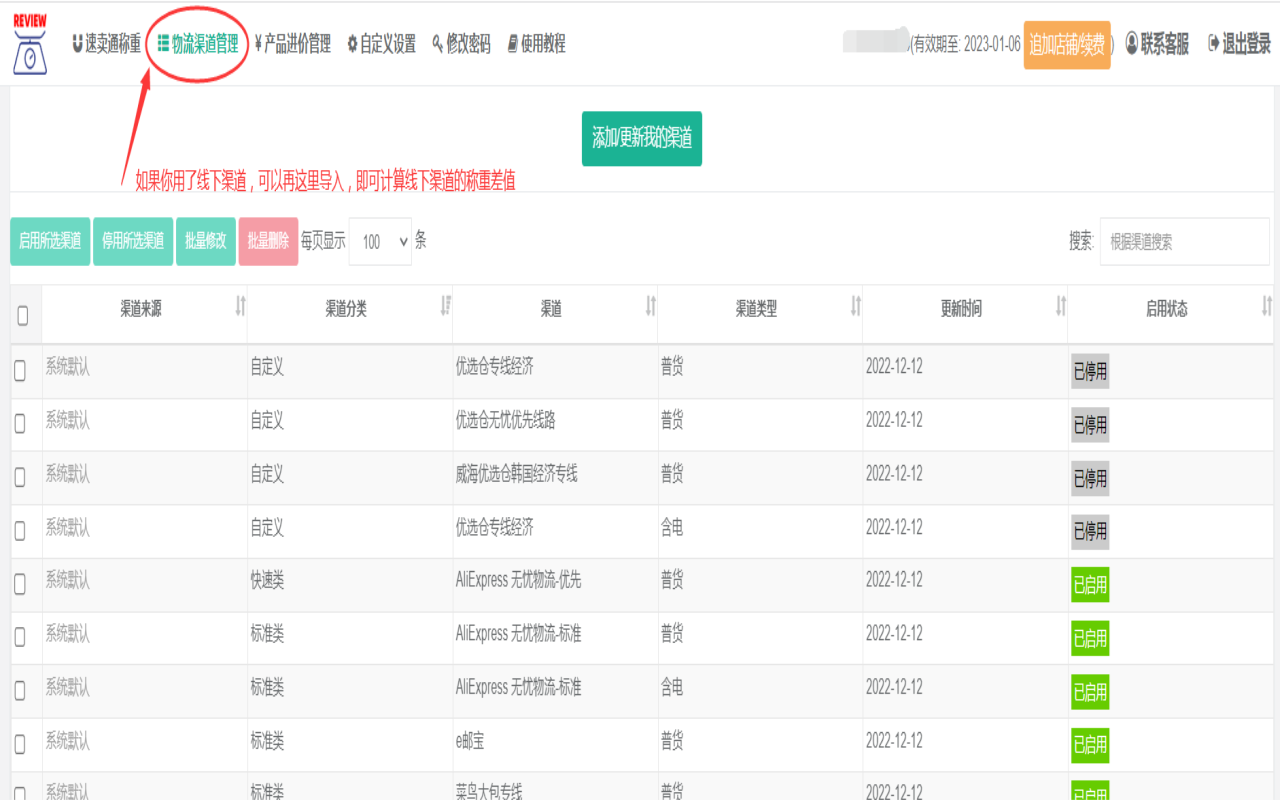Click the date in the e邮宝 row
The height and width of the screenshot is (800, 1280).
pyautogui.click(x=894, y=741)
